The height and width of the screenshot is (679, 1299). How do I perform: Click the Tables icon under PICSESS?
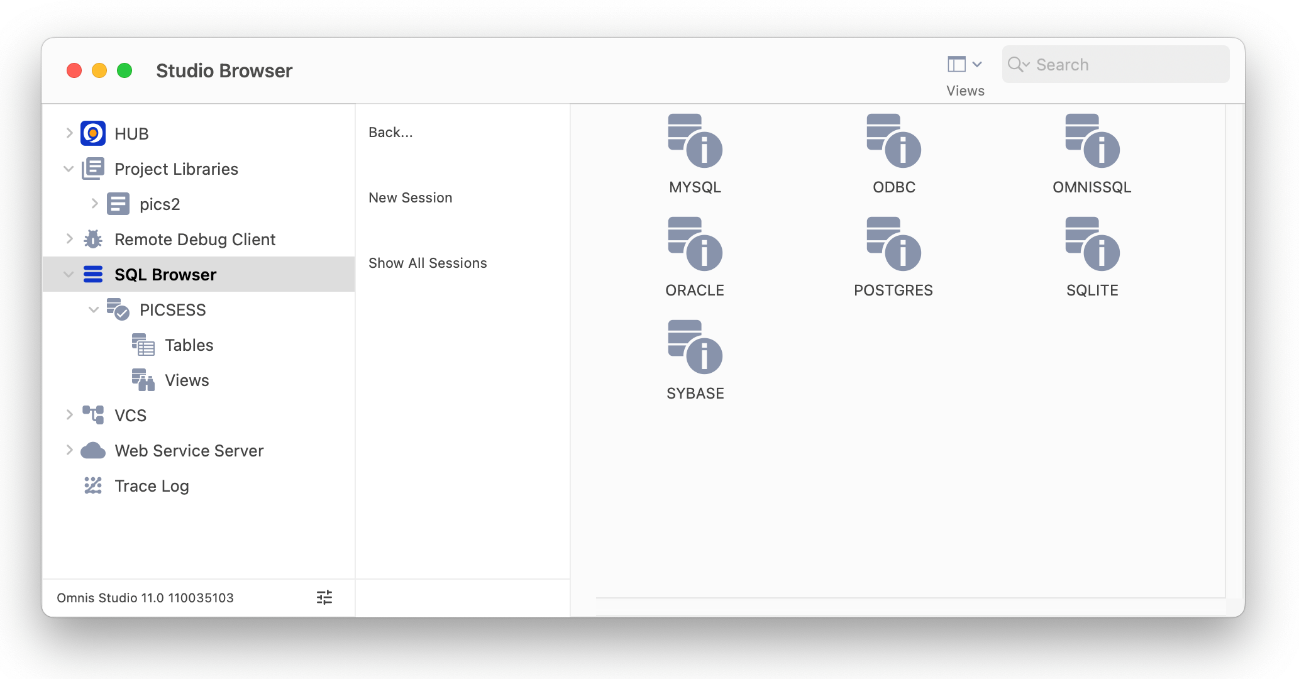coord(143,345)
